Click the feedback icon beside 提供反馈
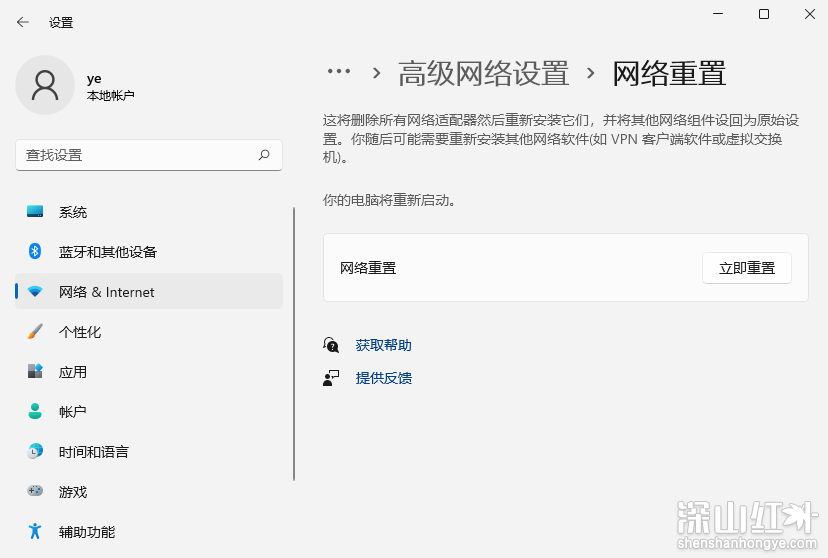Viewport: 828px width, 558px height. (331, 378)
